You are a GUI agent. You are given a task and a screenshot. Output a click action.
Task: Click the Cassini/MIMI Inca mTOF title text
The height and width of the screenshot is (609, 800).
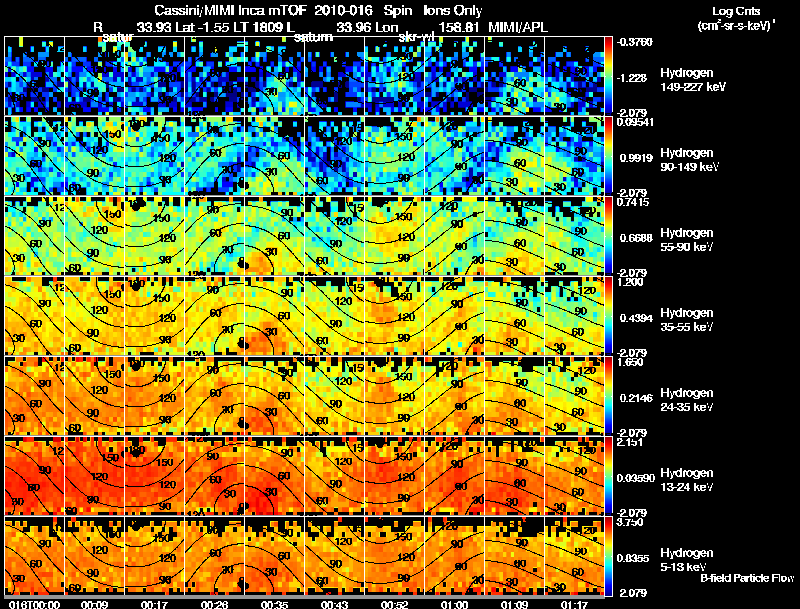(x=231, y=10)
